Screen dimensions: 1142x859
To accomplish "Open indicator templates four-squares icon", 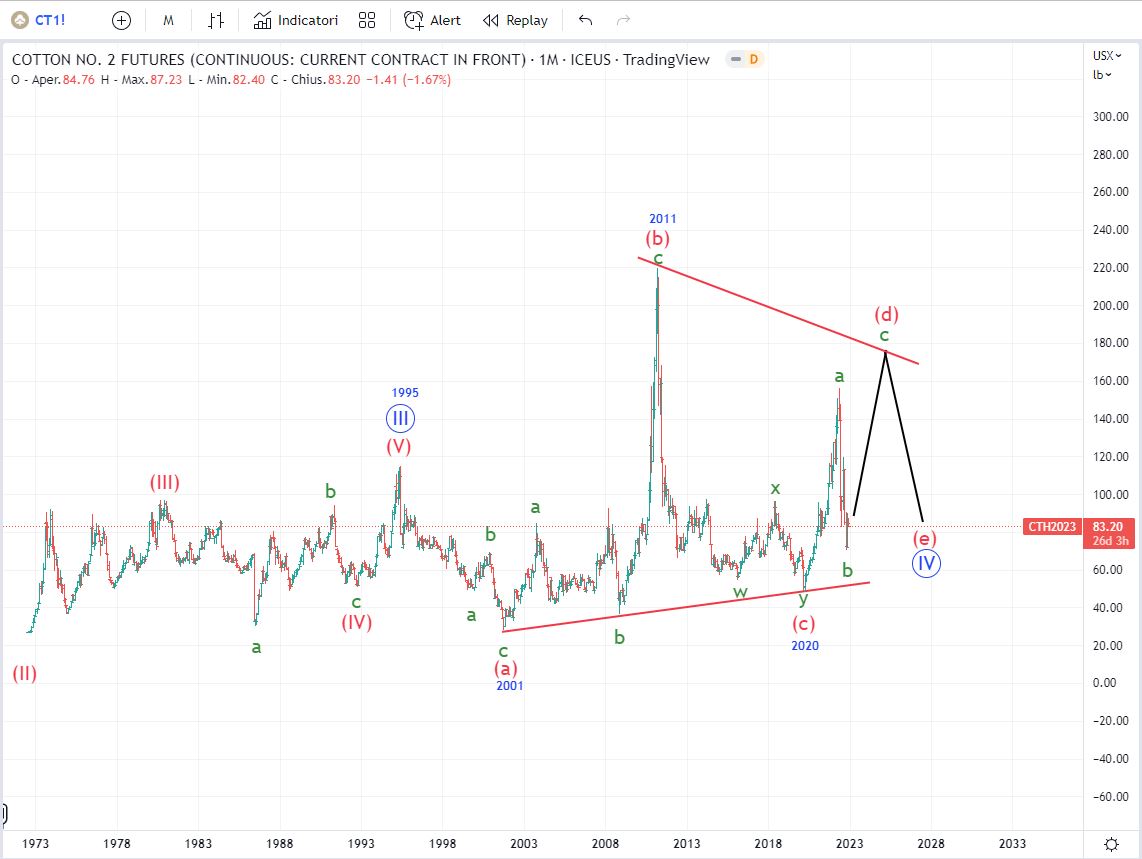I will click(367, 20).
